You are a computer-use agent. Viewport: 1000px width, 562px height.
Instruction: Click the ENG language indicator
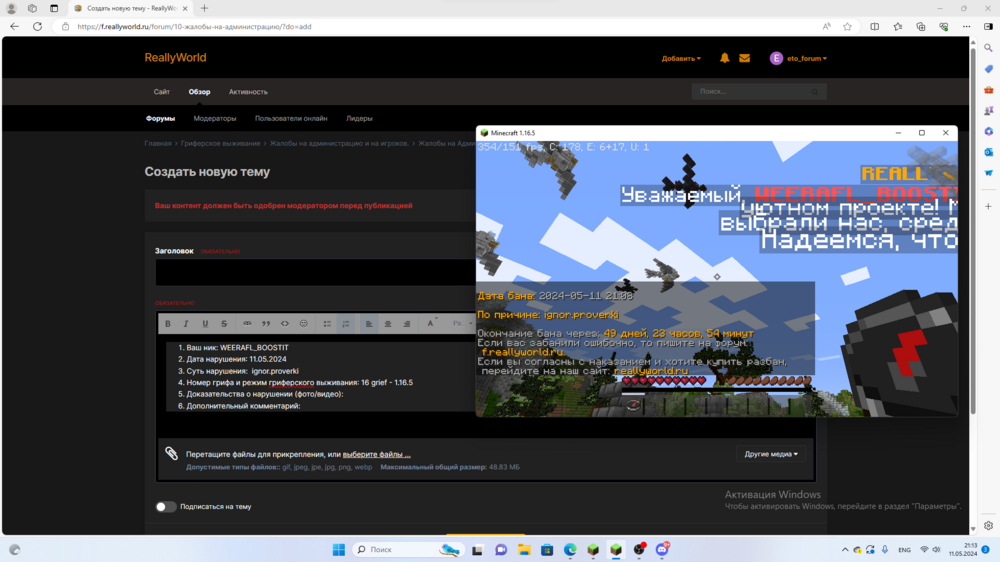tap(904, 550)
